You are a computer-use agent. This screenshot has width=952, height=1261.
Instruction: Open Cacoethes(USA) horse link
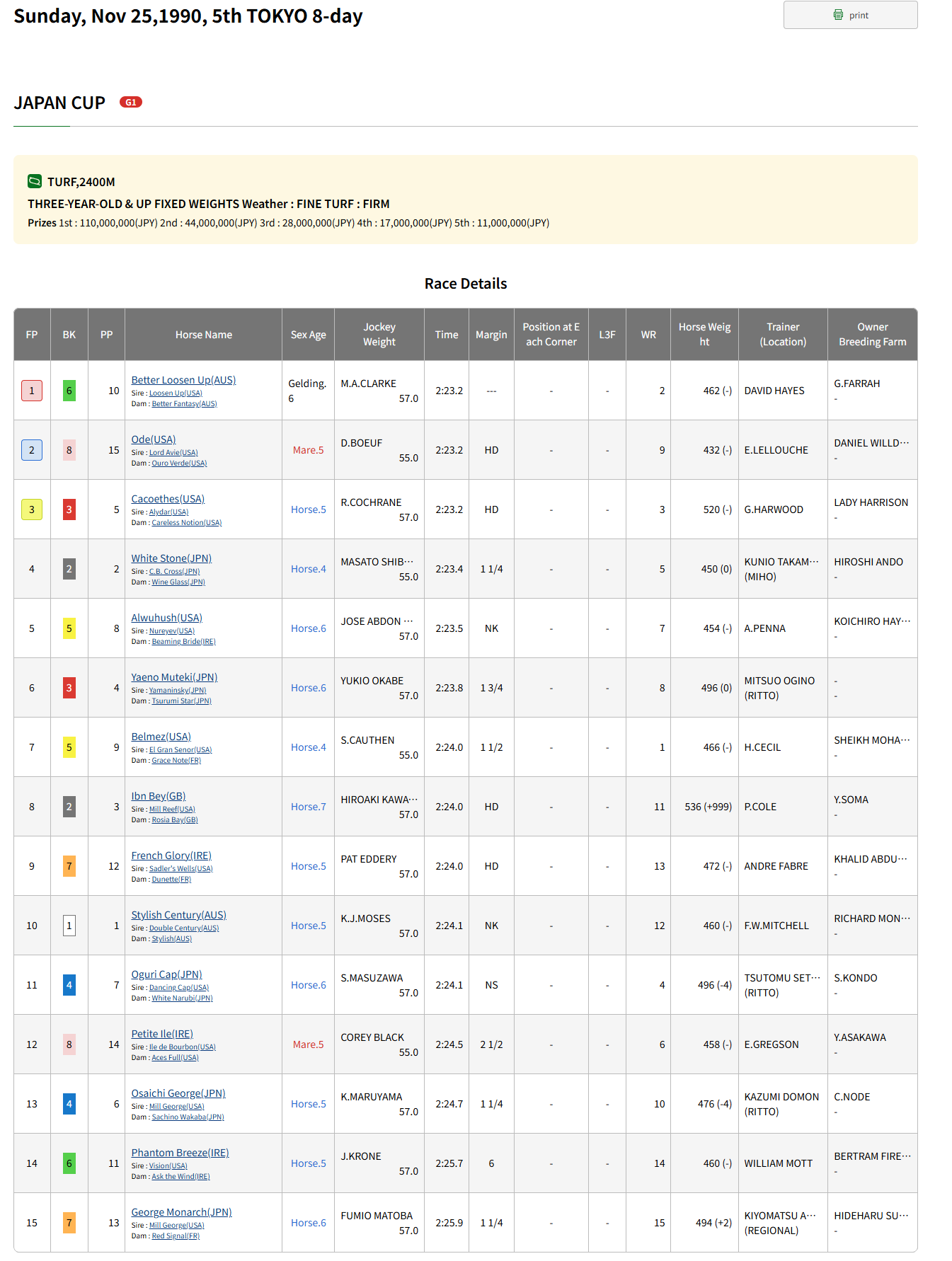click(x=168, y=499)
